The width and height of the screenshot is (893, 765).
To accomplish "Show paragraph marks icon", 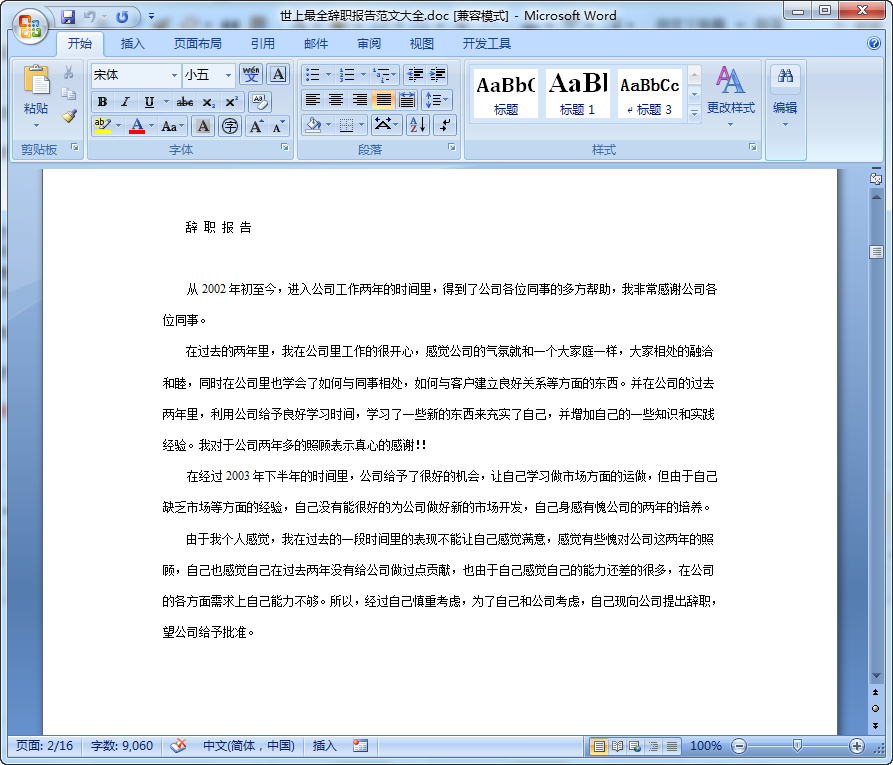I will click(445, 125).
